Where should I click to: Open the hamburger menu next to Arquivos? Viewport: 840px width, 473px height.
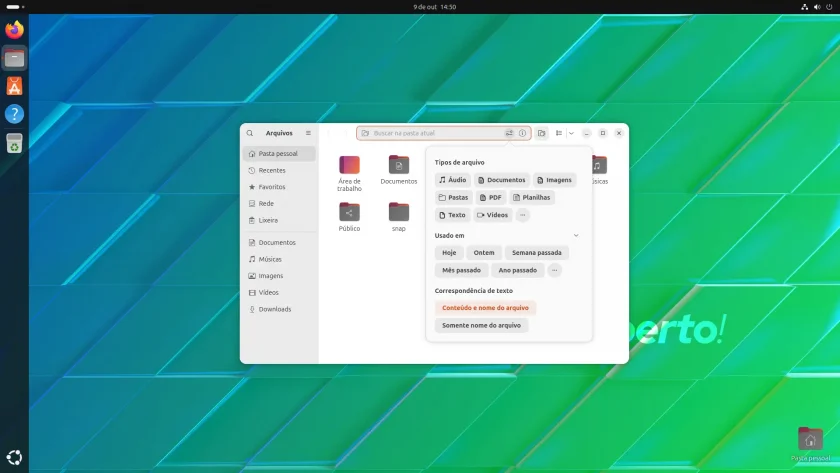pyautogui.click(x=308, y=133)
